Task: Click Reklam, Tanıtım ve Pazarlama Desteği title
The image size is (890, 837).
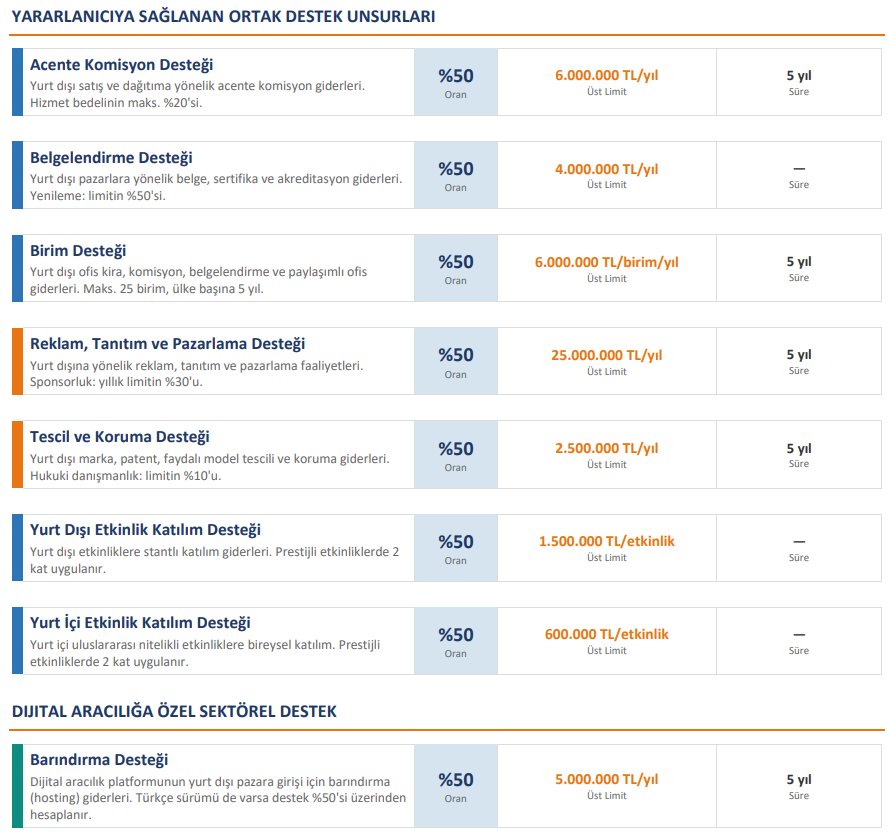Action: click(167, 344)
